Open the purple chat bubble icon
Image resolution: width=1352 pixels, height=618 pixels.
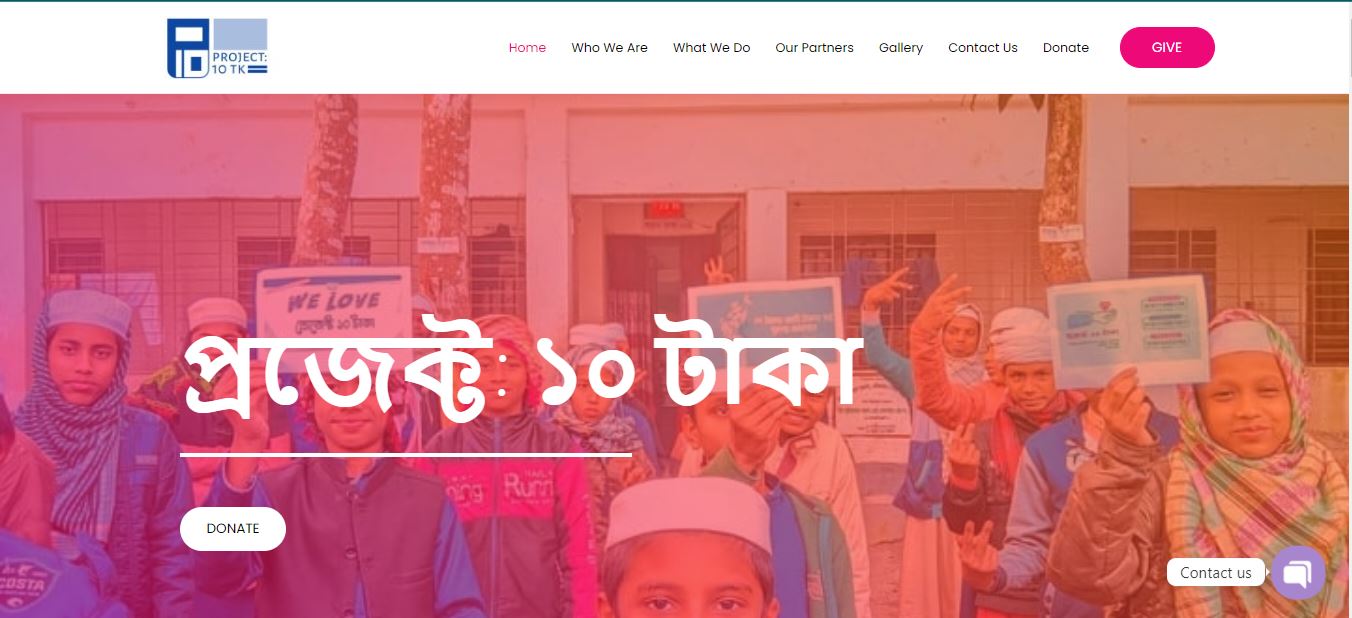click(x=1298, y=573)
